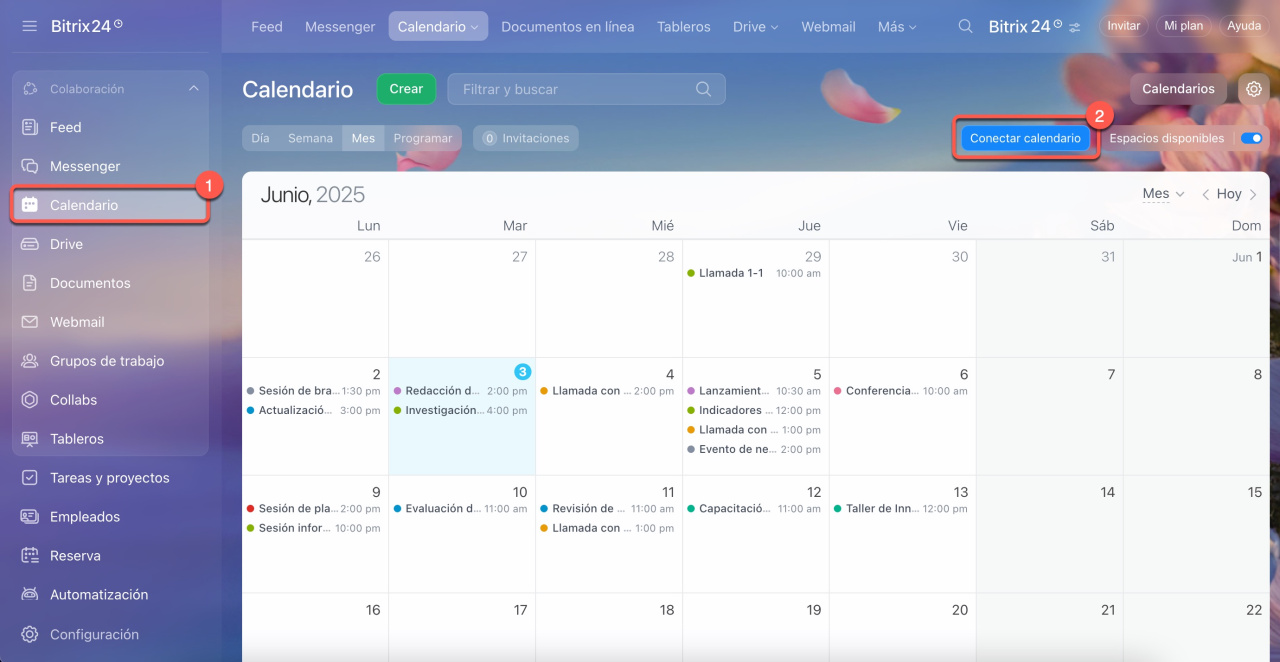
Task: Click the Messenger icon in the sidebar
Action: click(x=30, y=166)
